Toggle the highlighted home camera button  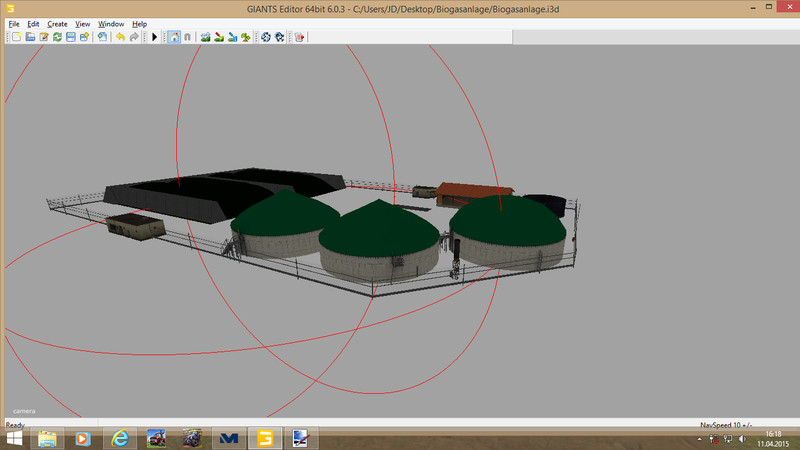point(174,37)
